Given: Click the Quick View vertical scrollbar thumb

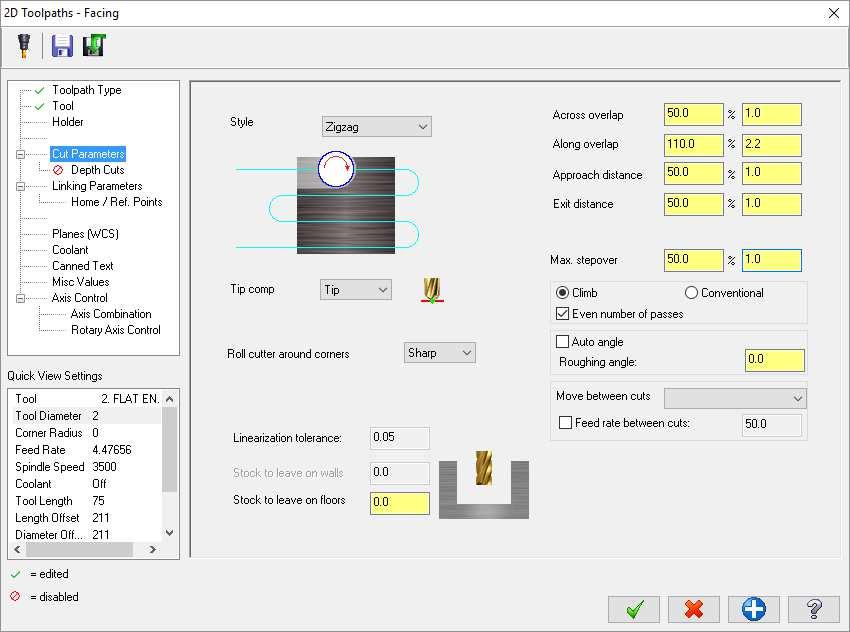Looking at the screenshot, I should 170,450.
